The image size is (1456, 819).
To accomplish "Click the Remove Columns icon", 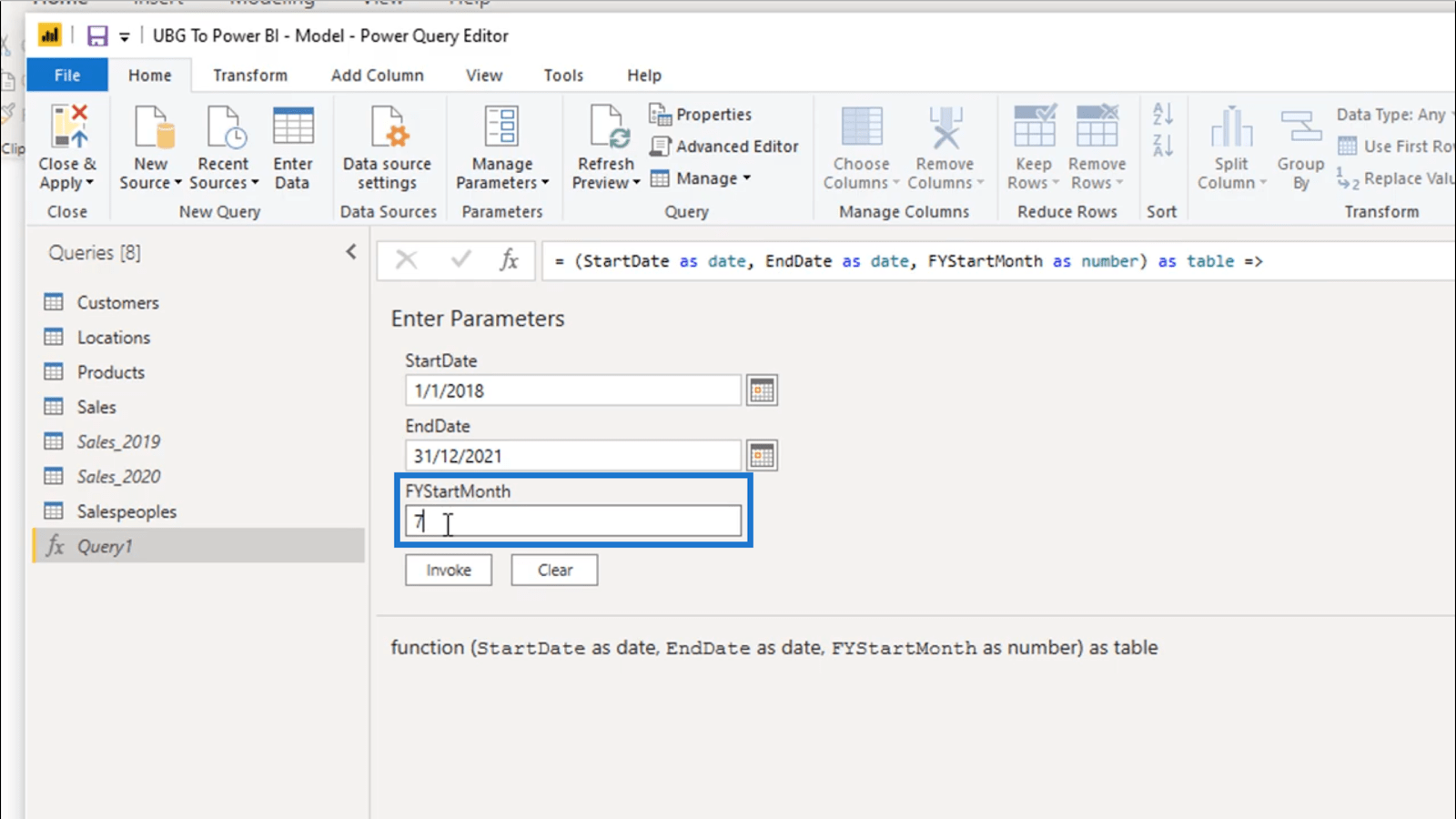I will tap(945, 126).
